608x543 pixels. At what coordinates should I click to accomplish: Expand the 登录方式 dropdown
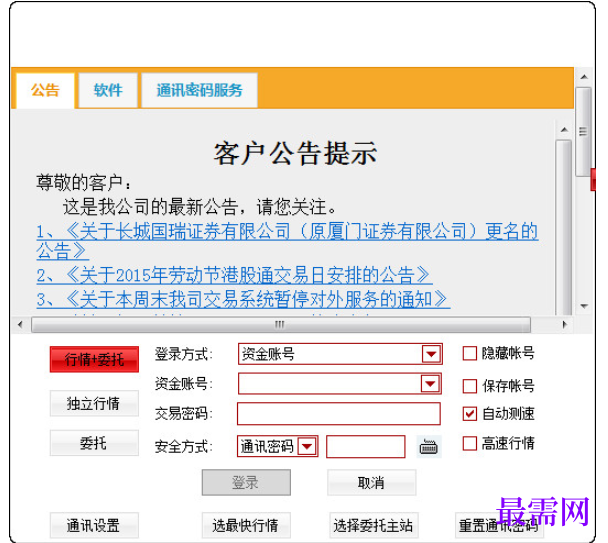coord(431,354)
